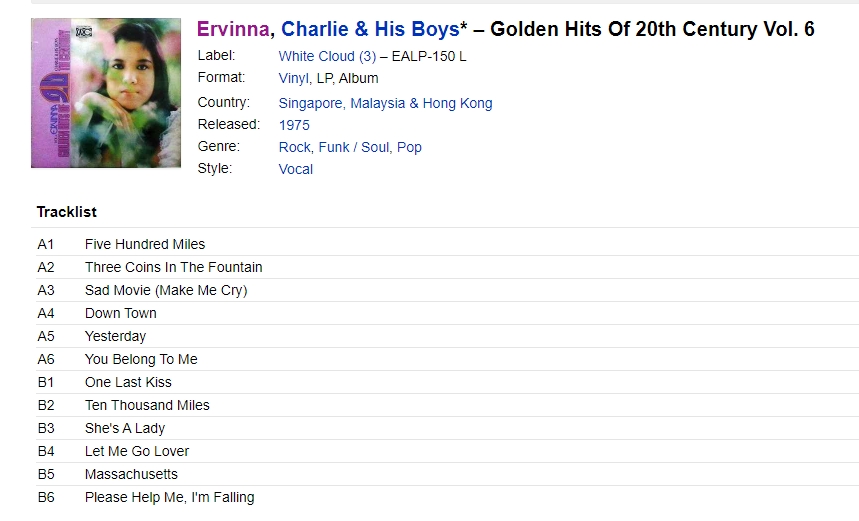
Task: Open Charlie & His Boys artist page
Action: click(x=370, y=29)
